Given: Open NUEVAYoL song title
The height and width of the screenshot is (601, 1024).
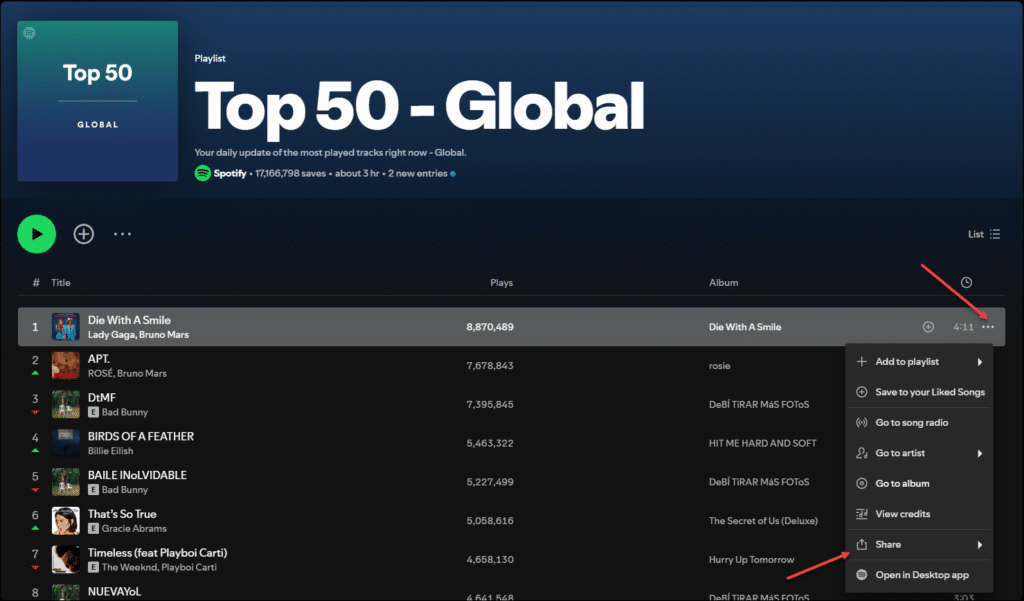Looking at the screenshot, I should tap(114, 591).
